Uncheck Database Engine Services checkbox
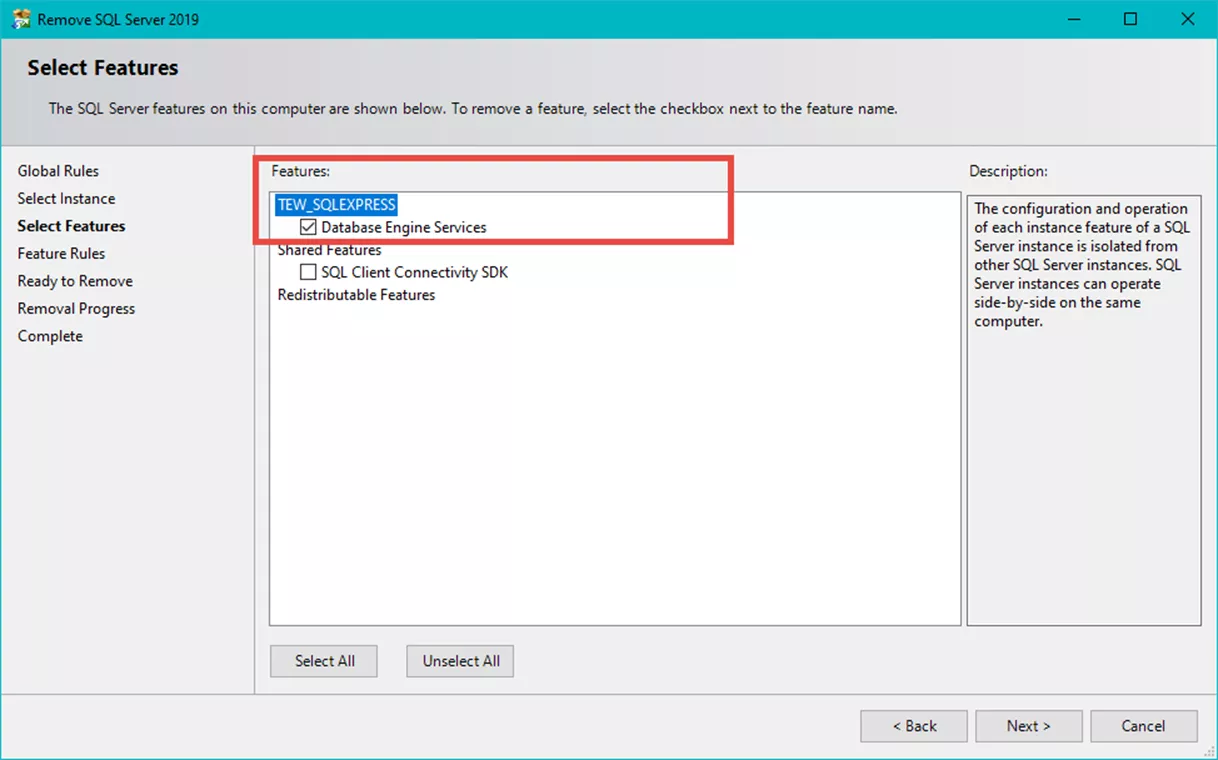The width and height of the screenshot is (1218, 760). click(308, 227)
